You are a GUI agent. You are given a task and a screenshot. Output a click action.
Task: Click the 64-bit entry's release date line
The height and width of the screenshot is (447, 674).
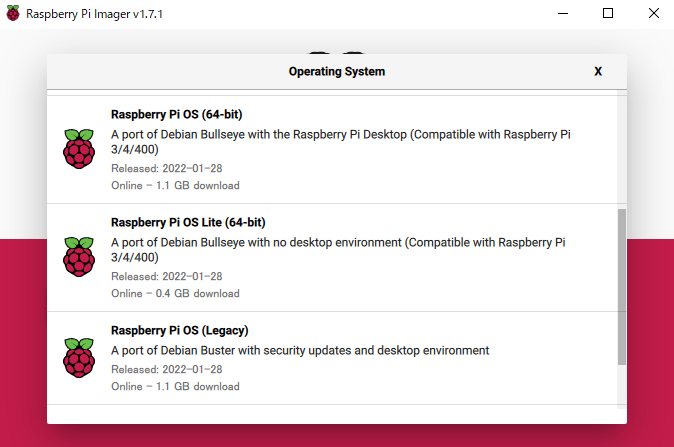tap(166, 168)
